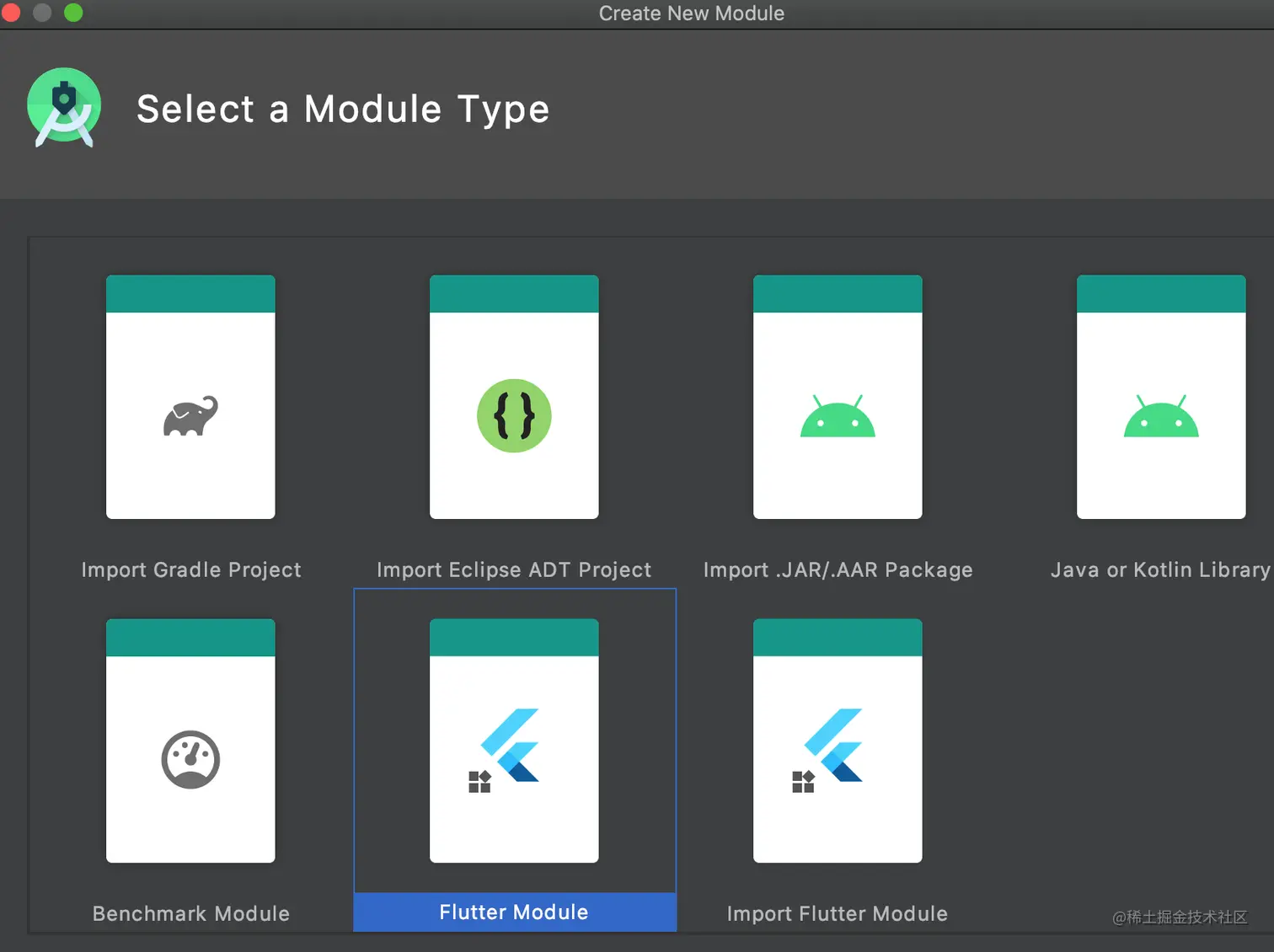This screenshot has width=1274, height=952.
Task: Click the Select a Module Type heading
Action: tap(343, 110)
